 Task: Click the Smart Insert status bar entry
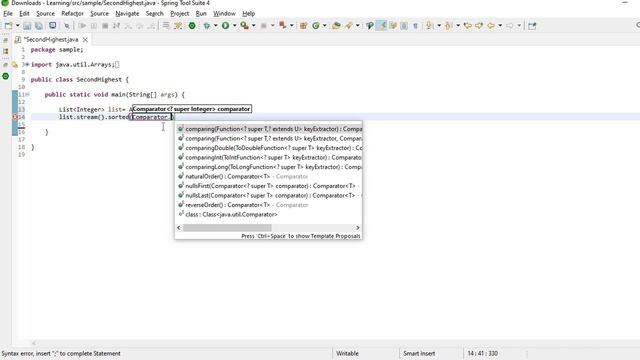[x=419, y=353]
